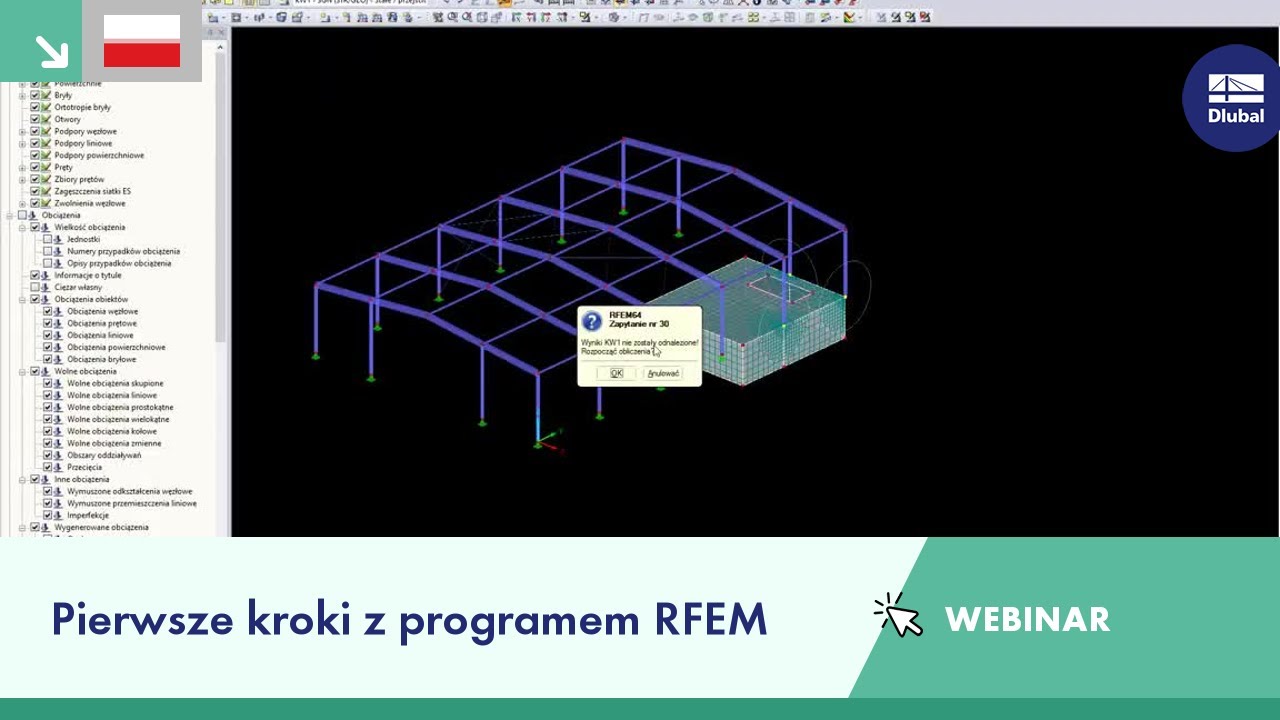Viewport: 1280px width, 720px height.
Task: Click the green check icon beside Otwory
Action: tap(46, 119)
